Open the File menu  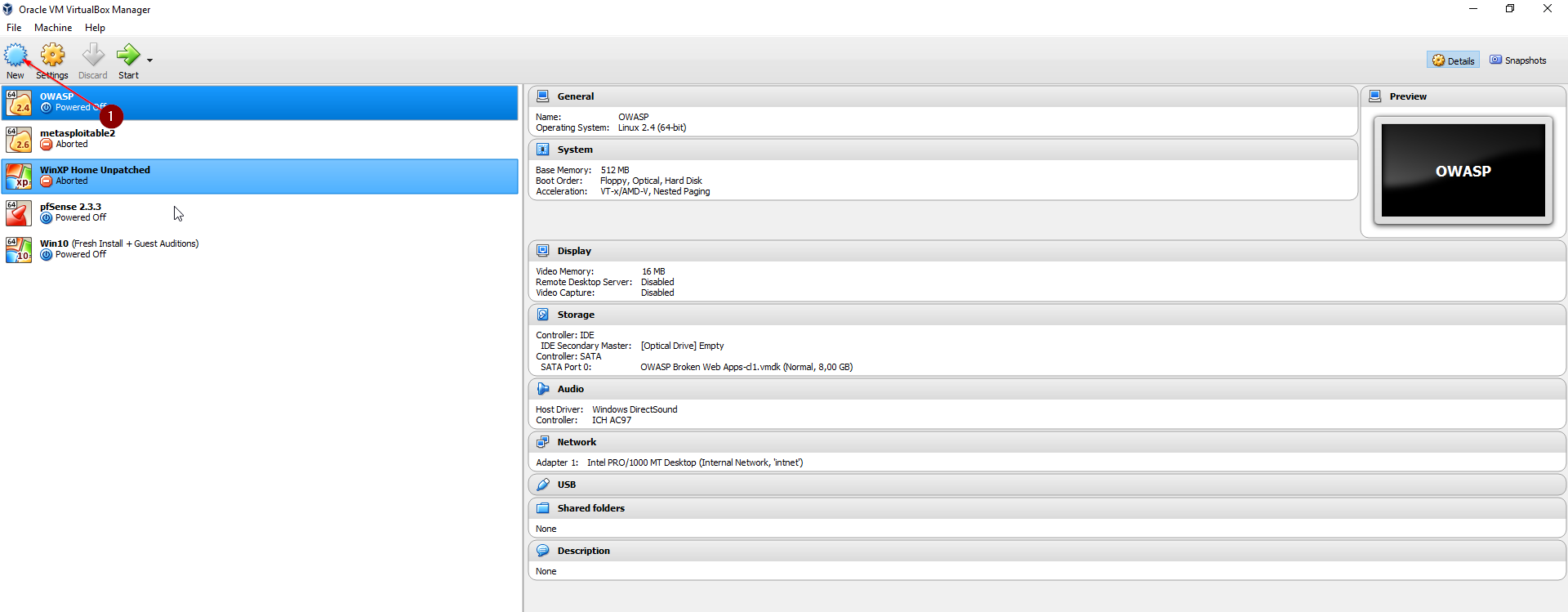14,28
